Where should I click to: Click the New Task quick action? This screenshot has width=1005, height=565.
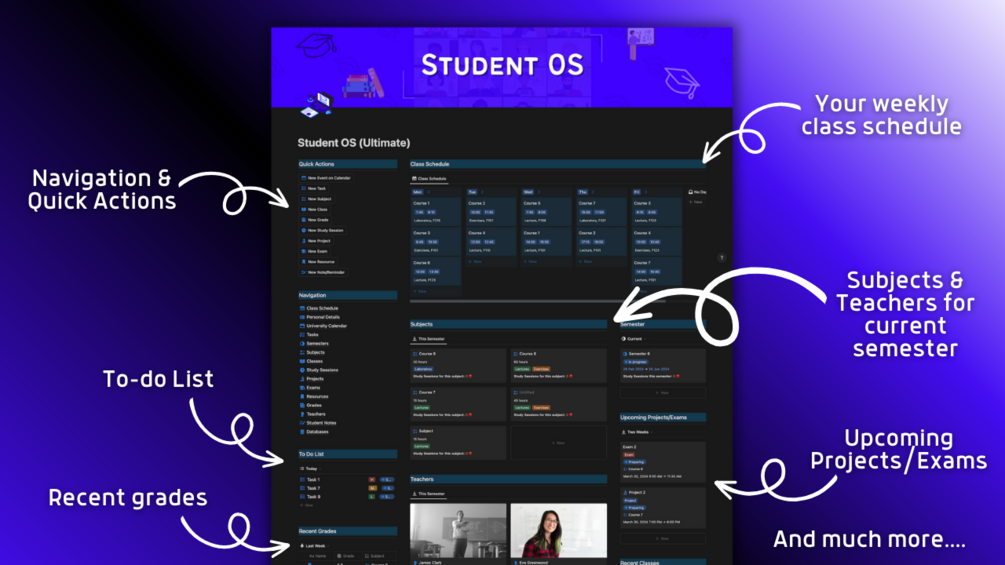click(313, 188)
